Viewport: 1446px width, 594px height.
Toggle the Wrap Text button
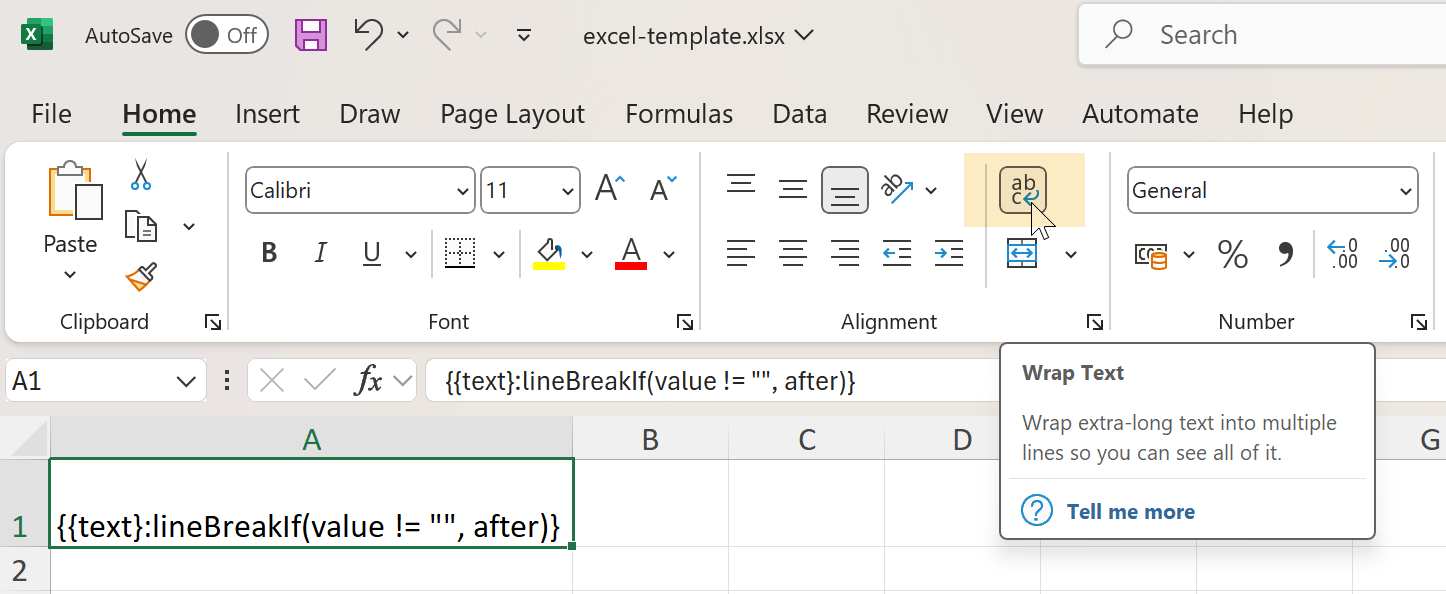[1023, 190]
